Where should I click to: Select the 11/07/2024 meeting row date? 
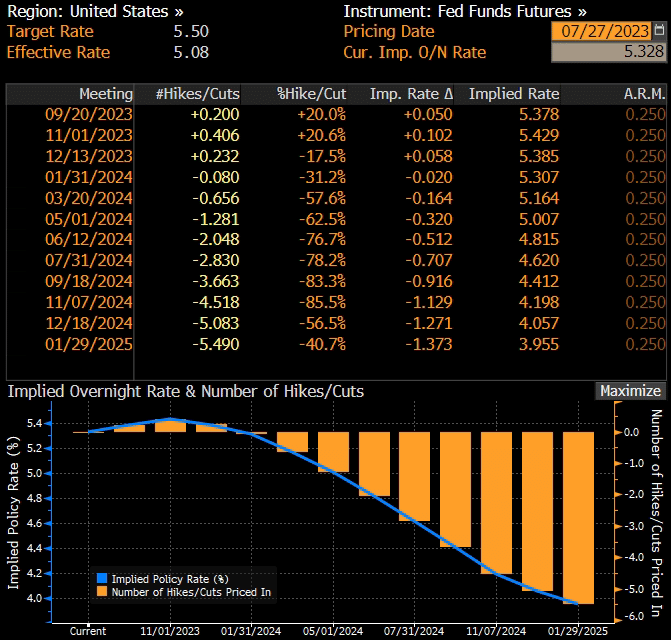pyautogui.click(x=89, y=302)
